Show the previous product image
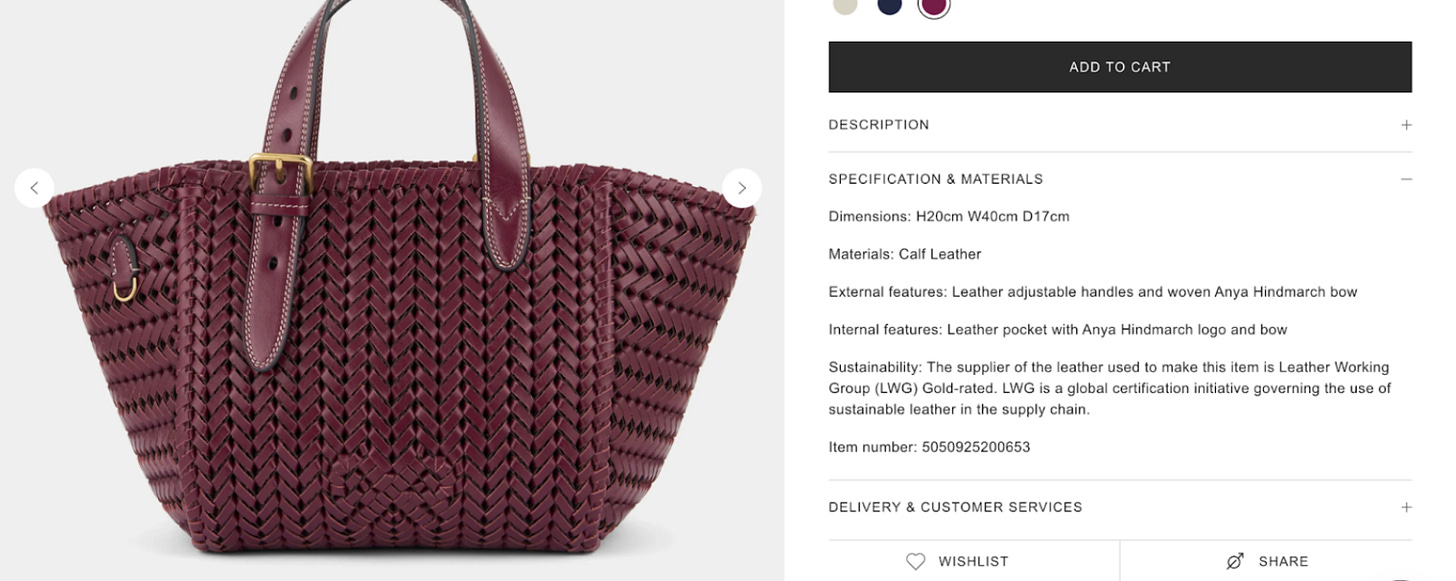 pos(34,188)
